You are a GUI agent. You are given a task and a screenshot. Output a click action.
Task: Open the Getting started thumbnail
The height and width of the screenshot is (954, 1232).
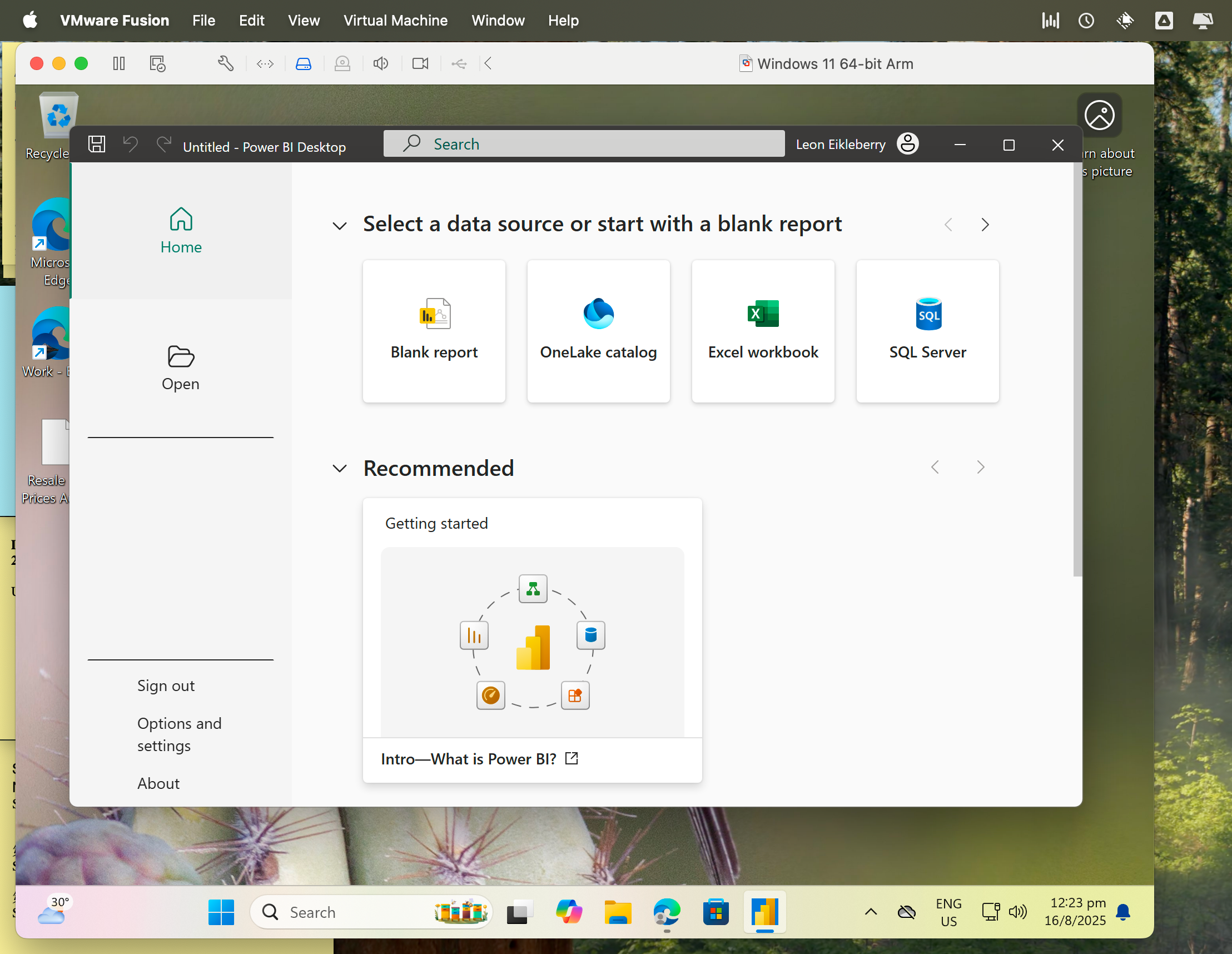(x=533, y=642)
